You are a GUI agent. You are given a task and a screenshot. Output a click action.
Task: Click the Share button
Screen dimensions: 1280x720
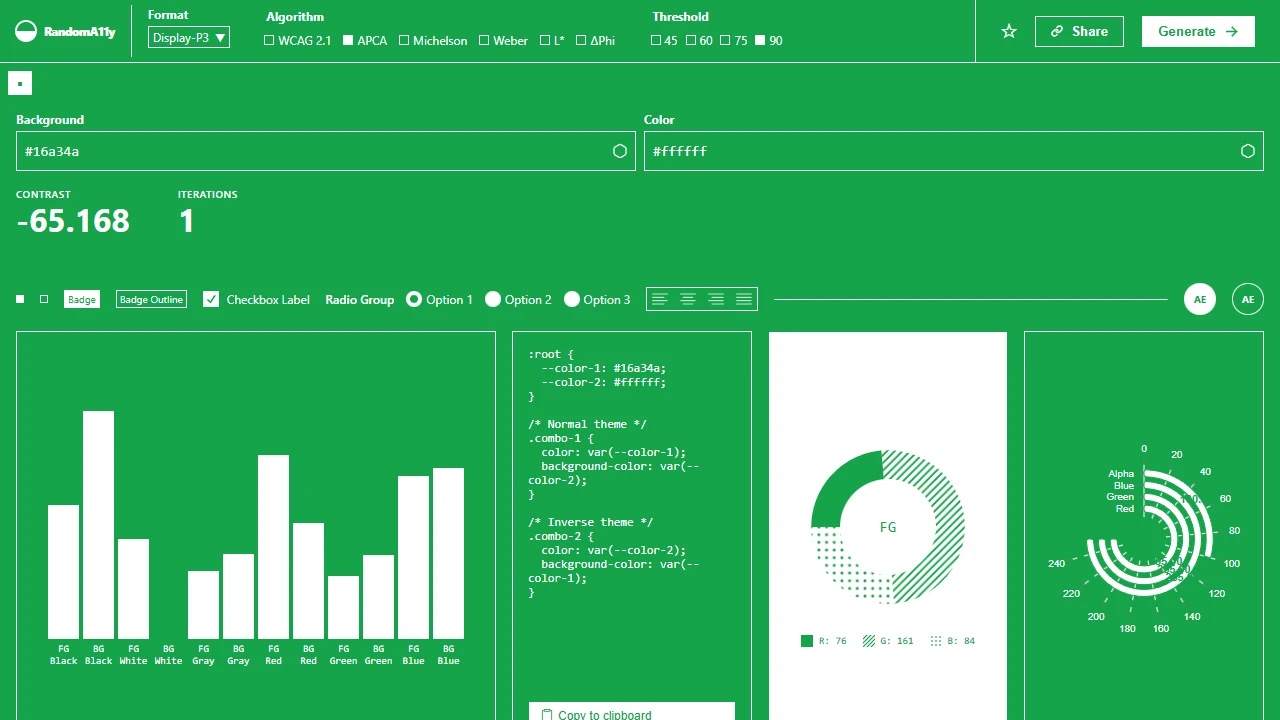tap(1079, 31)
